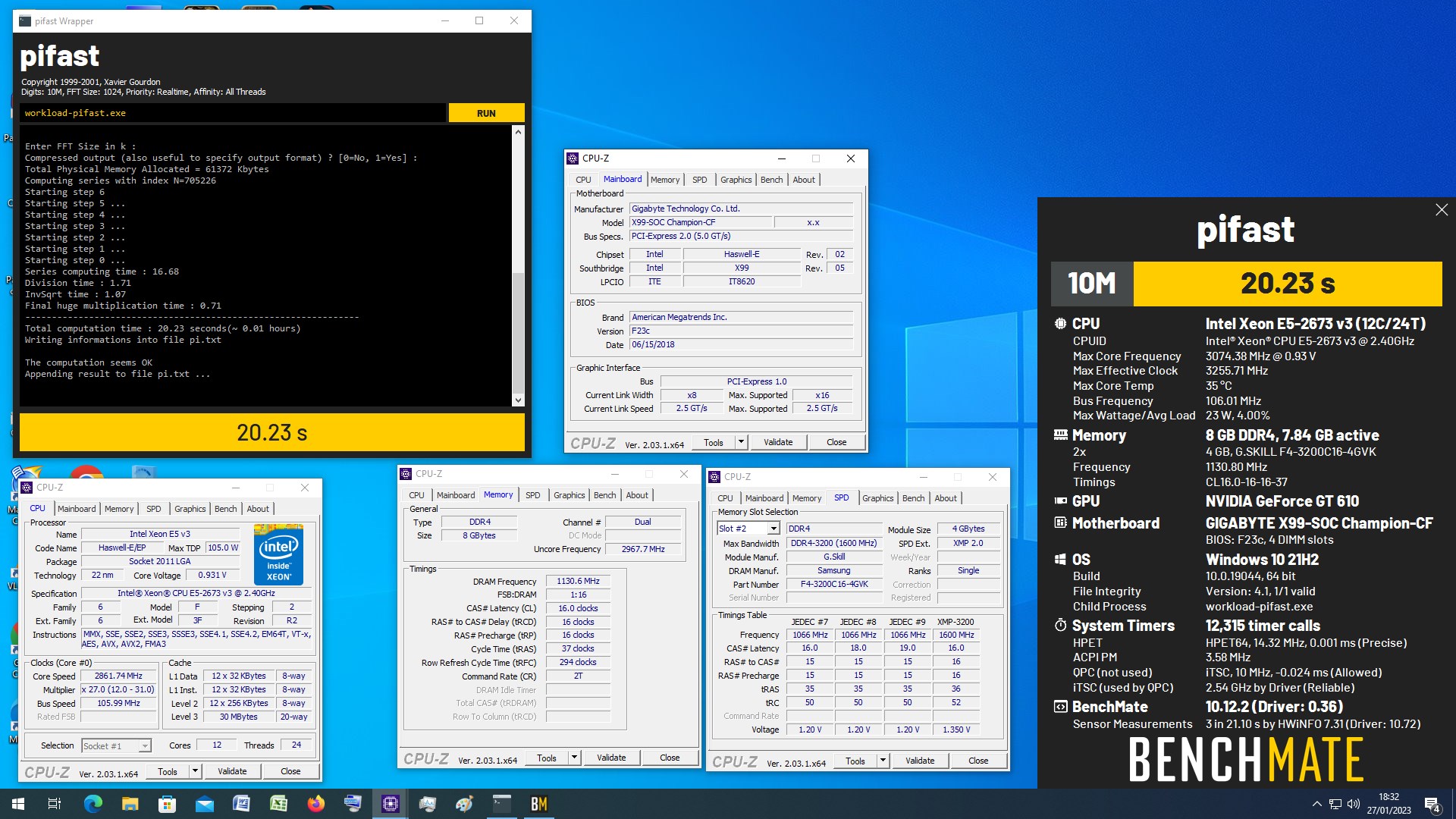Close the BenchMate result panel
This screenshot has width=1456, height=819.
(1442, 210)
